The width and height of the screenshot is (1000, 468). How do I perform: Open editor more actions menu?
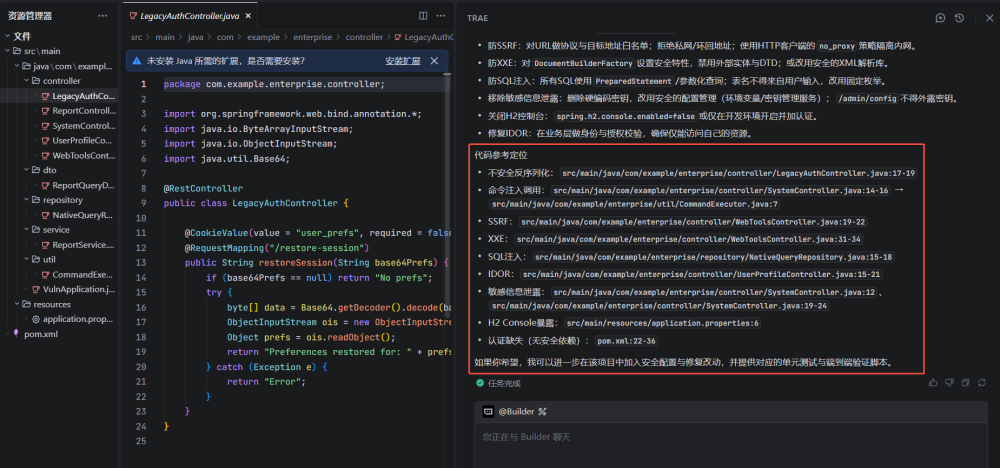[442, 17]
